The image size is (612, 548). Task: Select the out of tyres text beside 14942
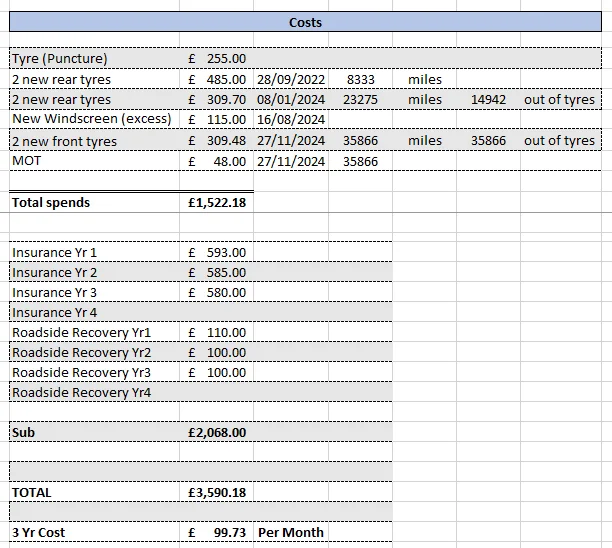pos(559,100)
